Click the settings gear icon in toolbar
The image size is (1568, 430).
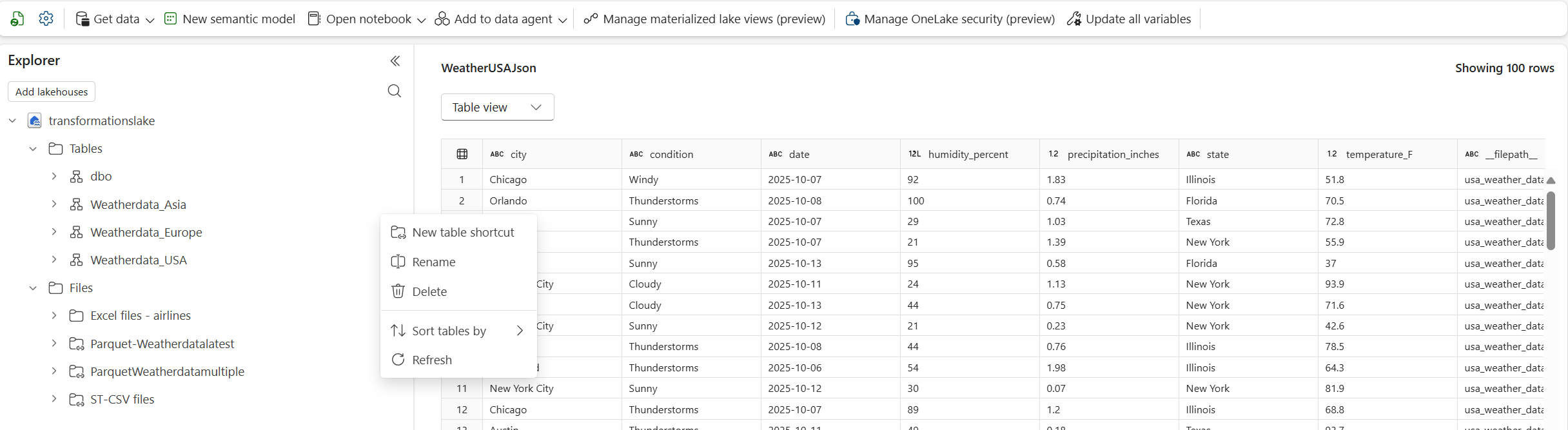[x=46, y=19]
